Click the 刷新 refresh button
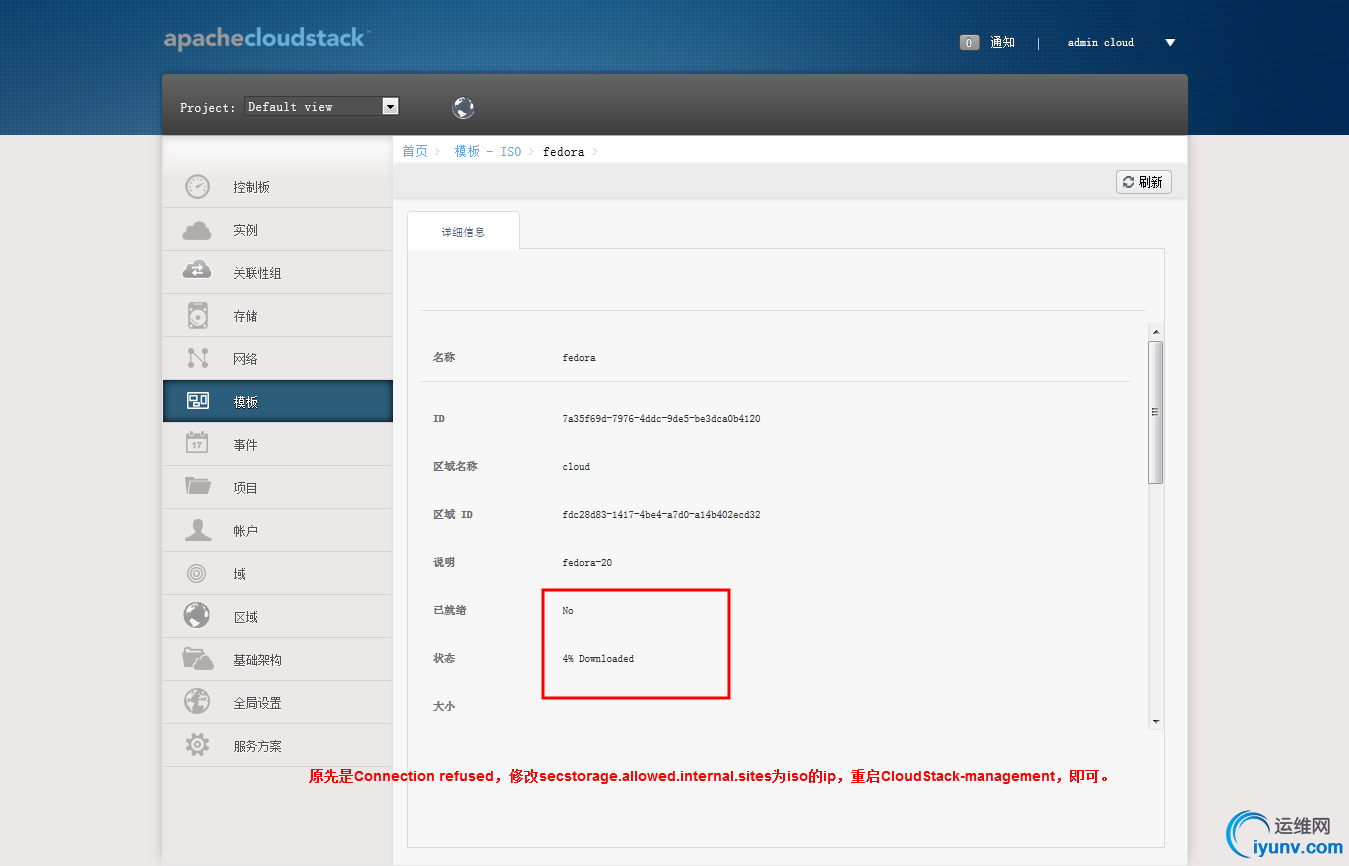Screen dimensions: 1349x866 tap(1143, 182)
